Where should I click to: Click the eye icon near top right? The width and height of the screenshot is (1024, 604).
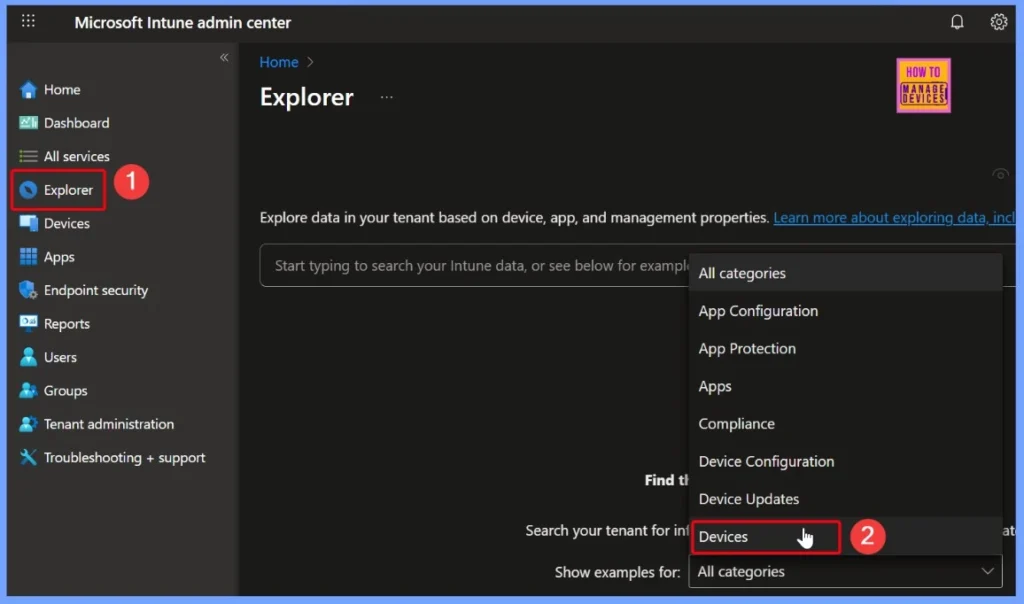(x=1000, y=174)
